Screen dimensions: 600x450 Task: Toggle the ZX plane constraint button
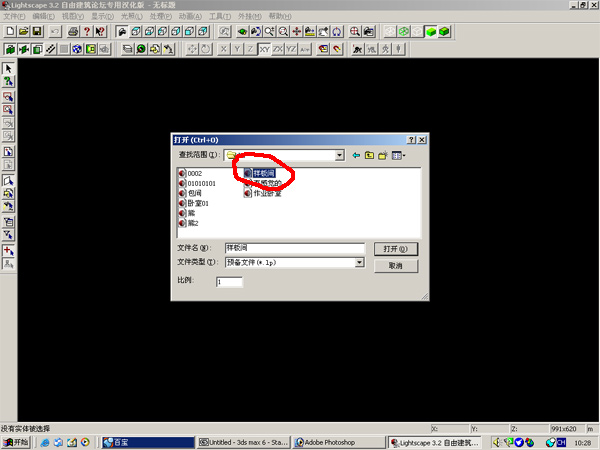point(278,49)
